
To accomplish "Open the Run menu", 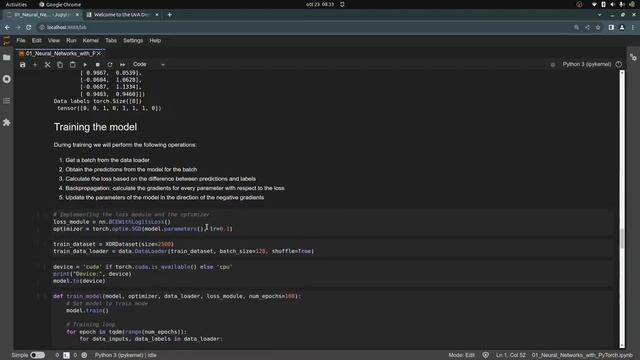I will coord(71,40).
